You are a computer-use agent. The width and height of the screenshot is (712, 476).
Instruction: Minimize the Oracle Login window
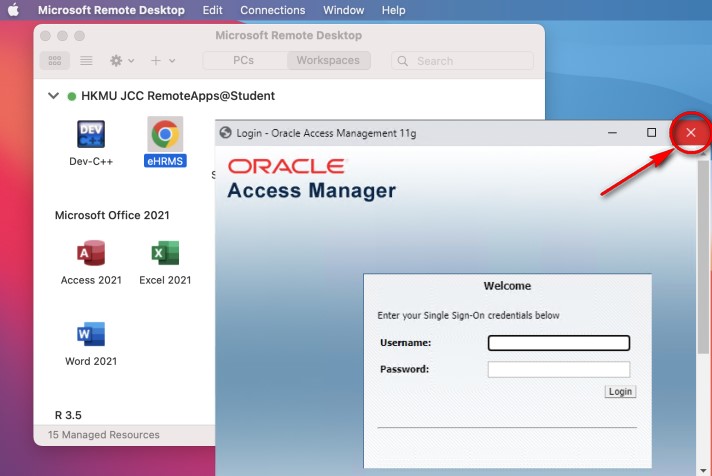(x=612, y=133)
